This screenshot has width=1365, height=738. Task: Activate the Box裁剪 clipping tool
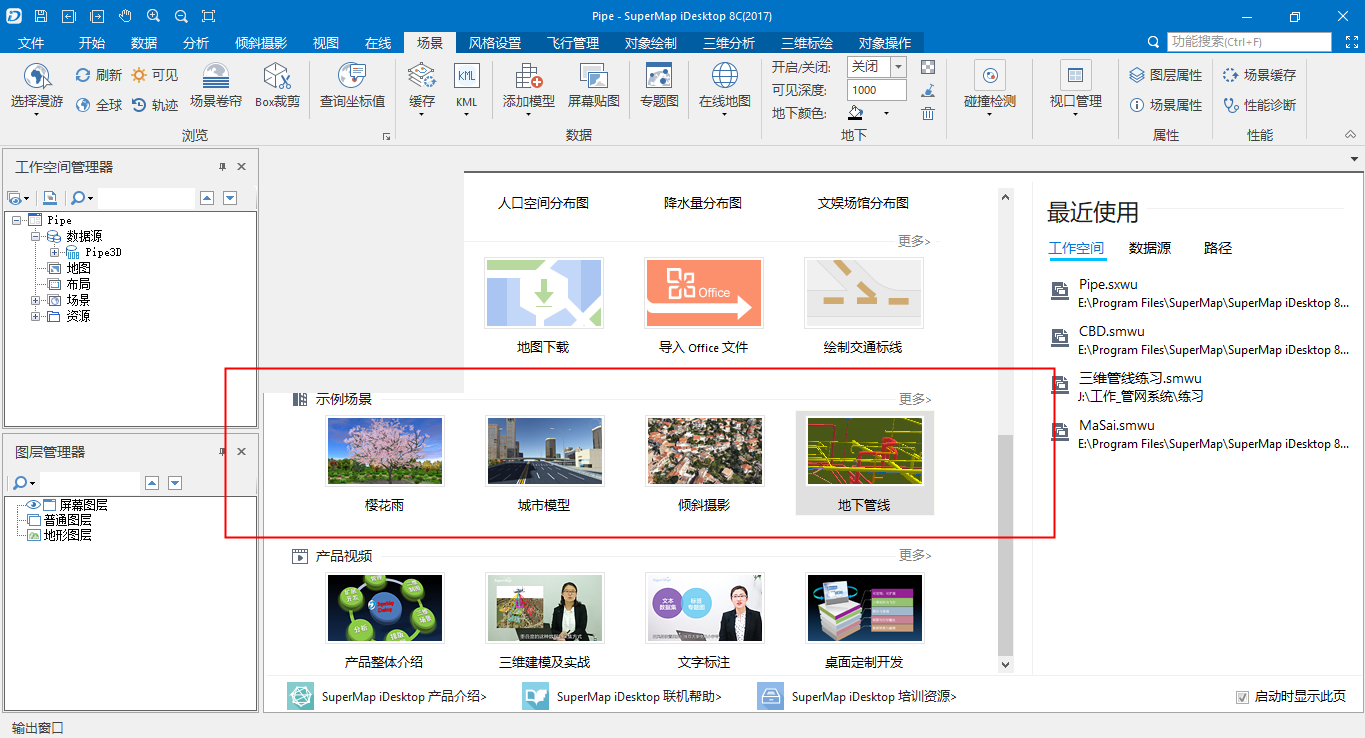pyautogui.click(x=277, y=86)
